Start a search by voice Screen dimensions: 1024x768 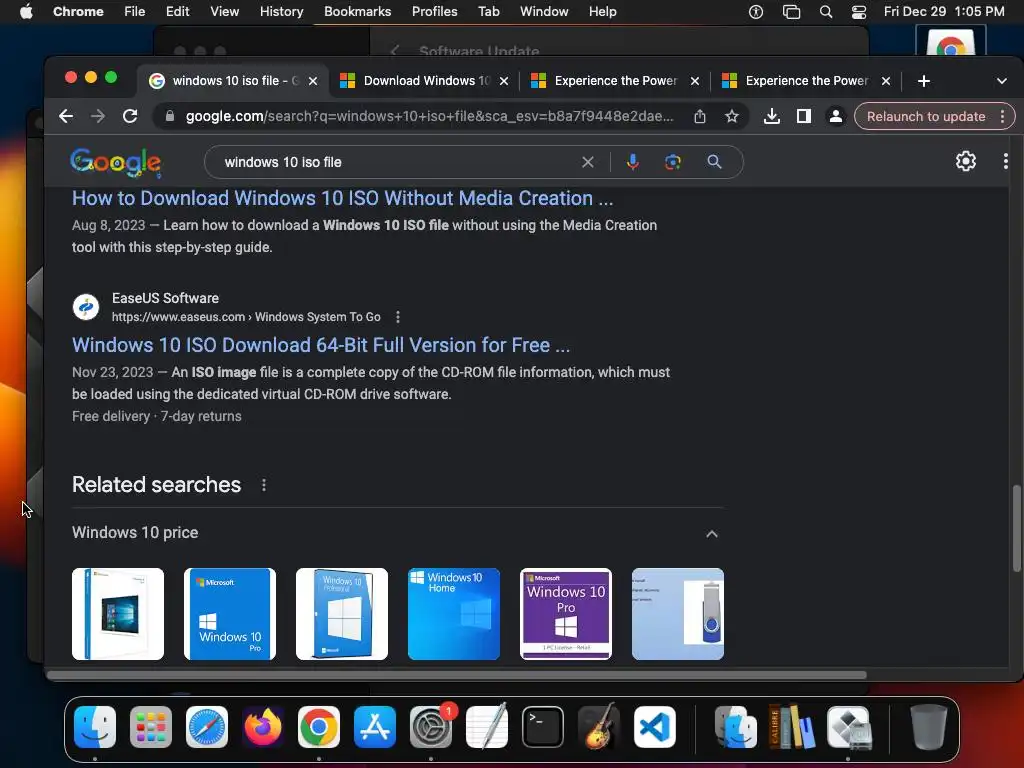coord(632,162)
